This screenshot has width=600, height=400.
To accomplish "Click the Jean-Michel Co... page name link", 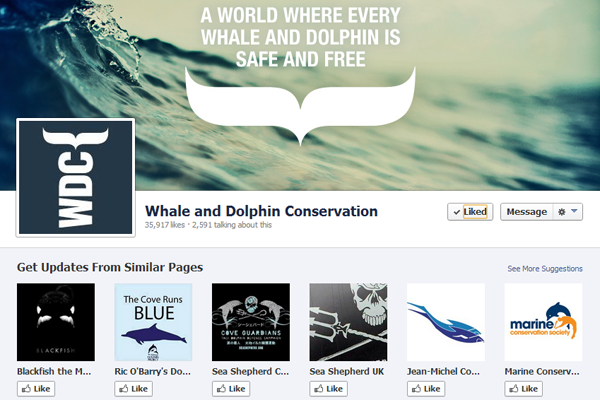I will [443, 371].
